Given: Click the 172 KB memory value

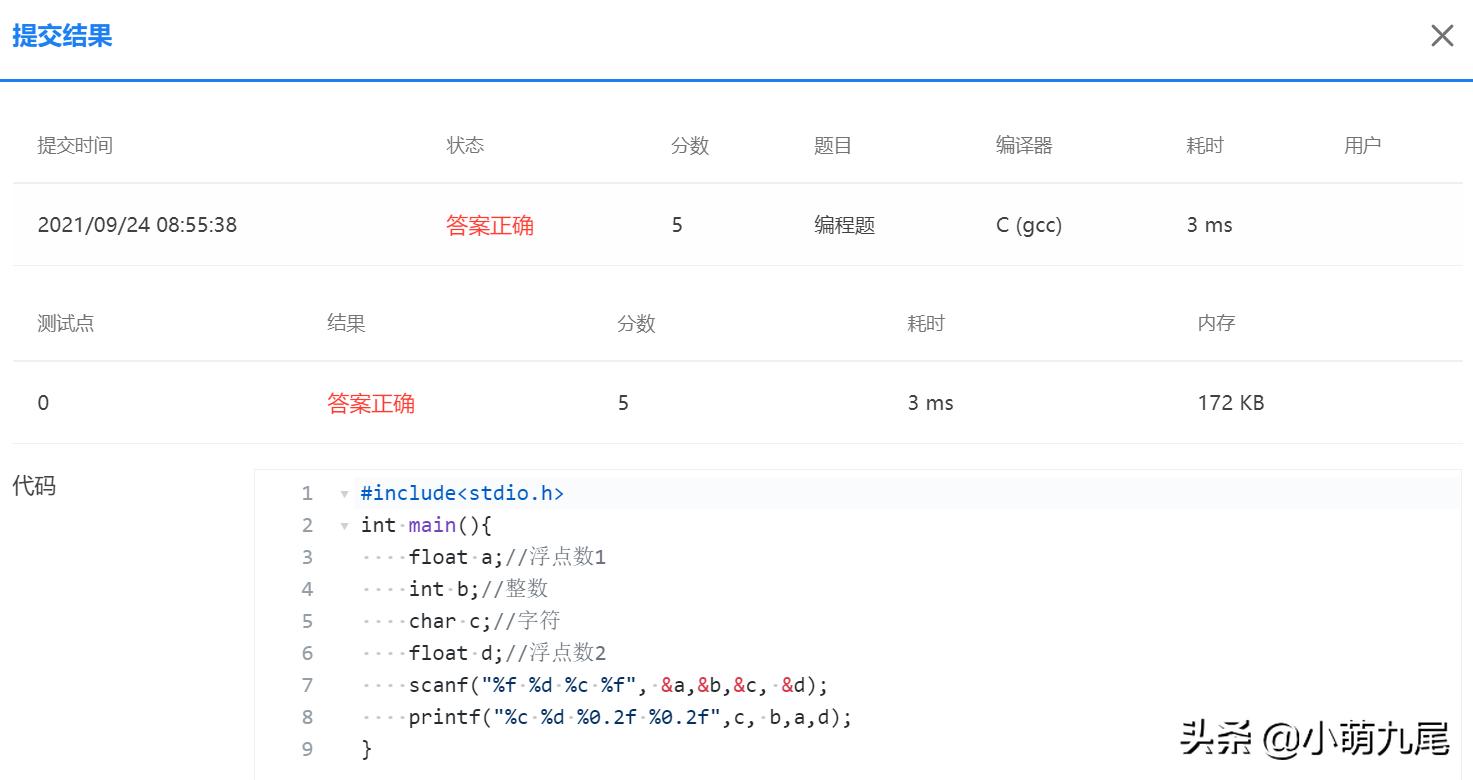Looking at the screenshot, I should point(1229,402).
